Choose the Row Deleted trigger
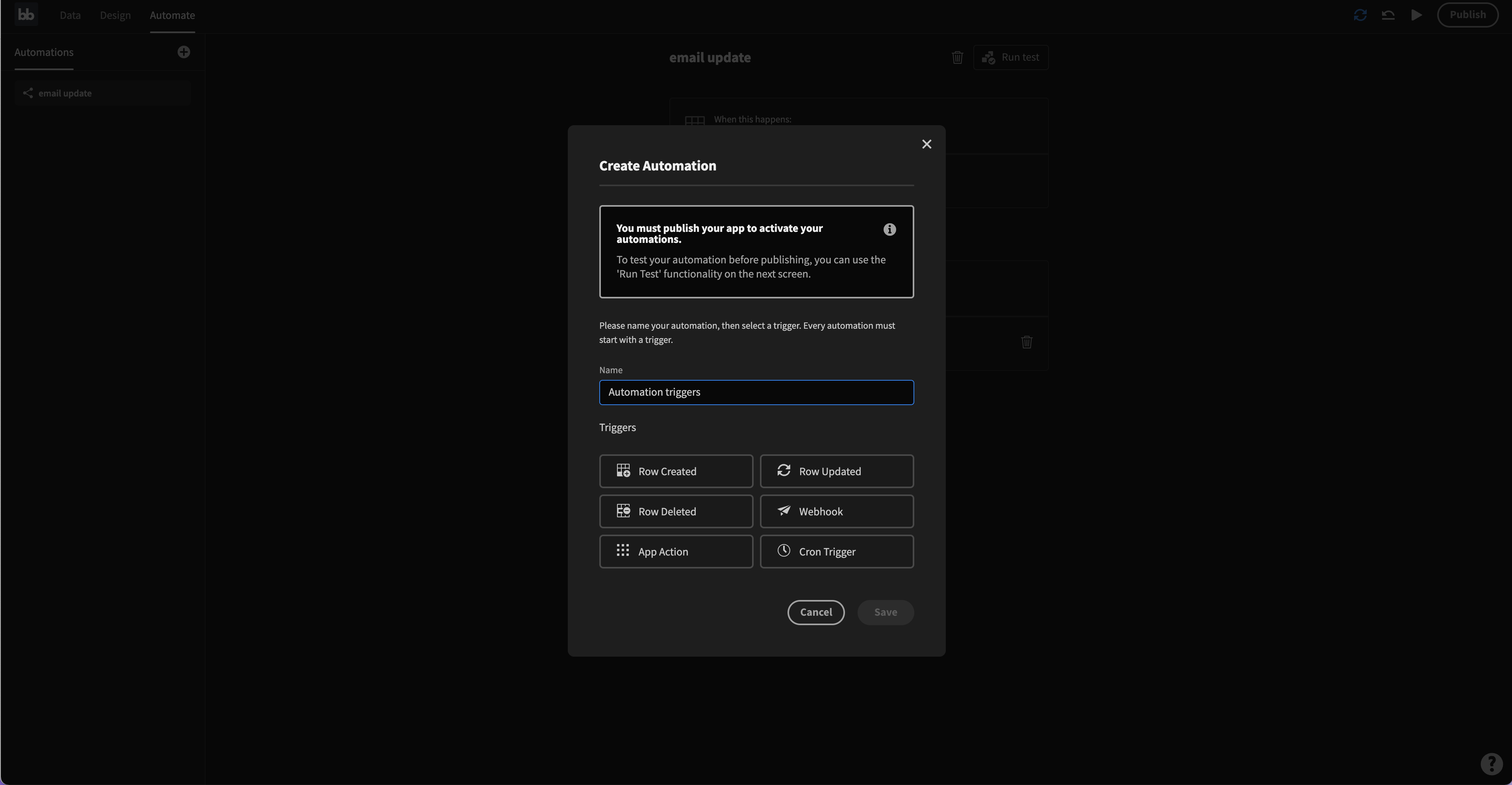 click(x=676, y=512)
